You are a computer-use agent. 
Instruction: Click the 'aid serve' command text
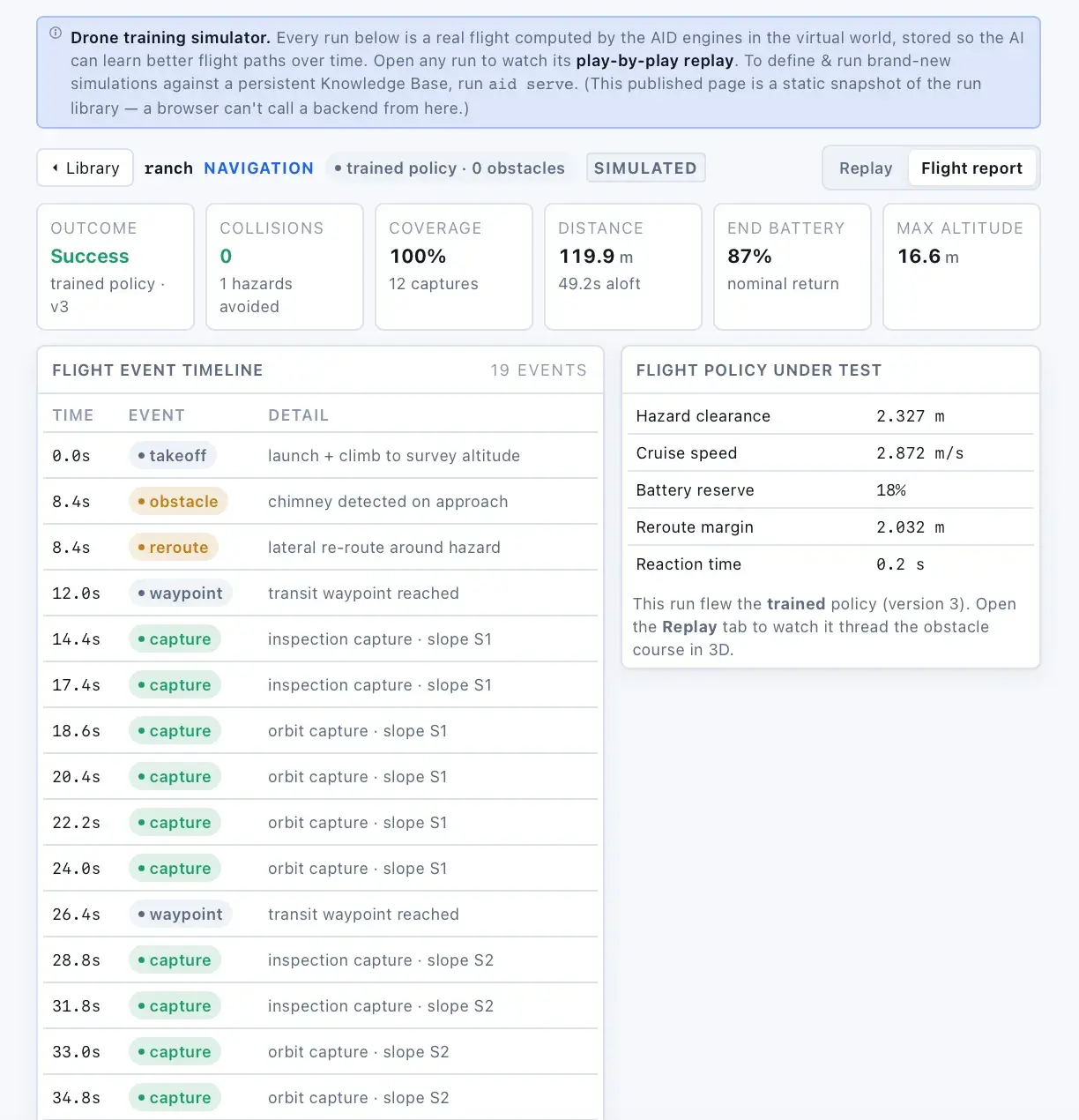pos(532,84)
